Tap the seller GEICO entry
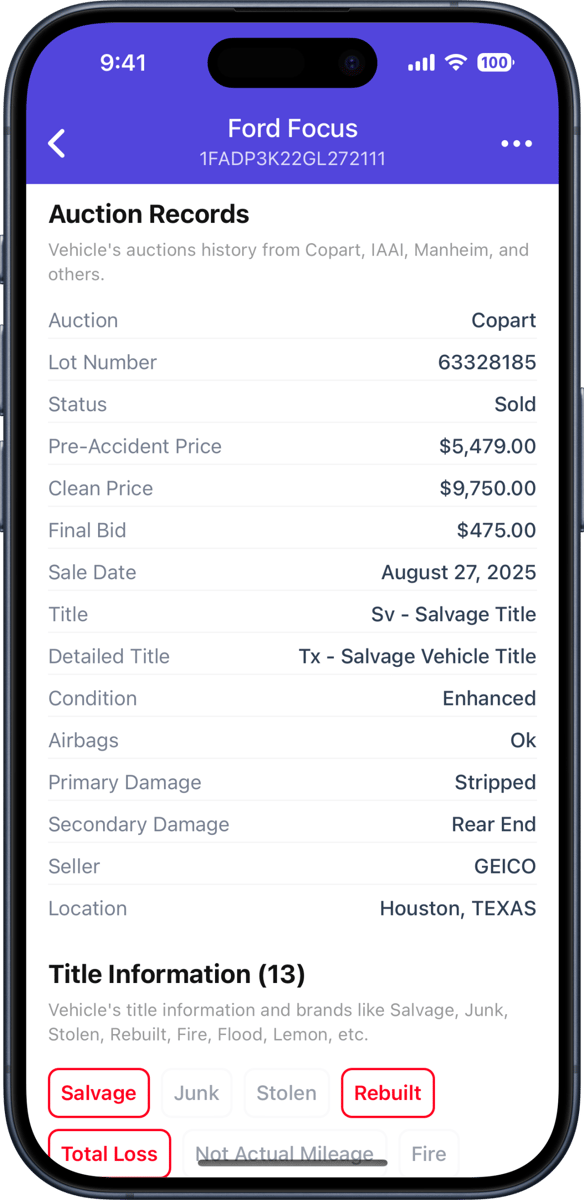Viewport: 584px width, 1200px height. point(505,866)
